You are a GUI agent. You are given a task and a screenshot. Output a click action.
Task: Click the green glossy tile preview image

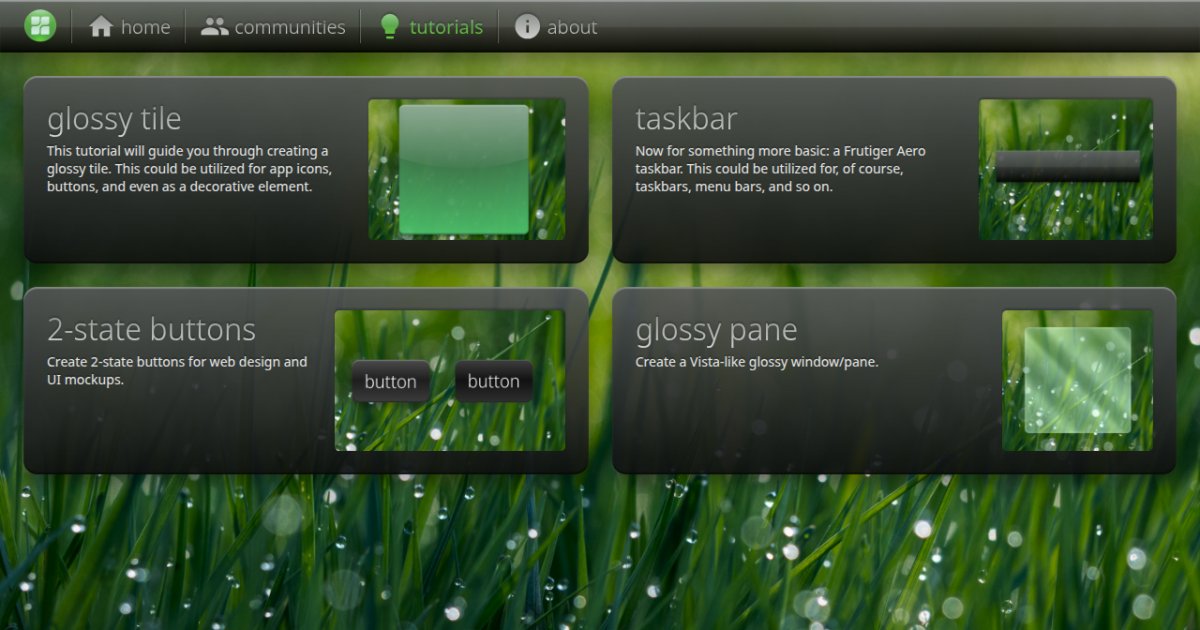(466, 169)
